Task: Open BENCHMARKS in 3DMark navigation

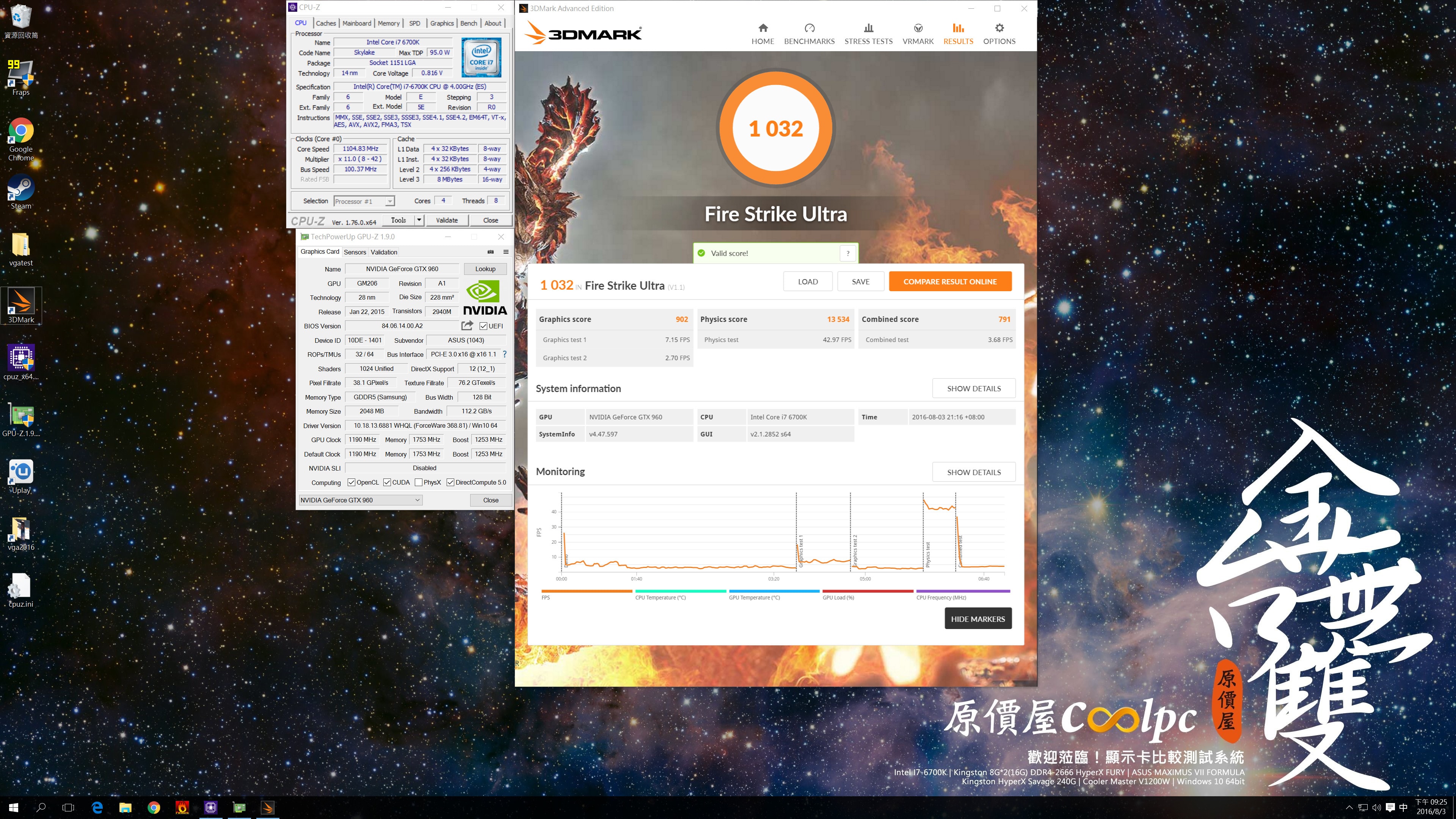Action: pos(809,34)
